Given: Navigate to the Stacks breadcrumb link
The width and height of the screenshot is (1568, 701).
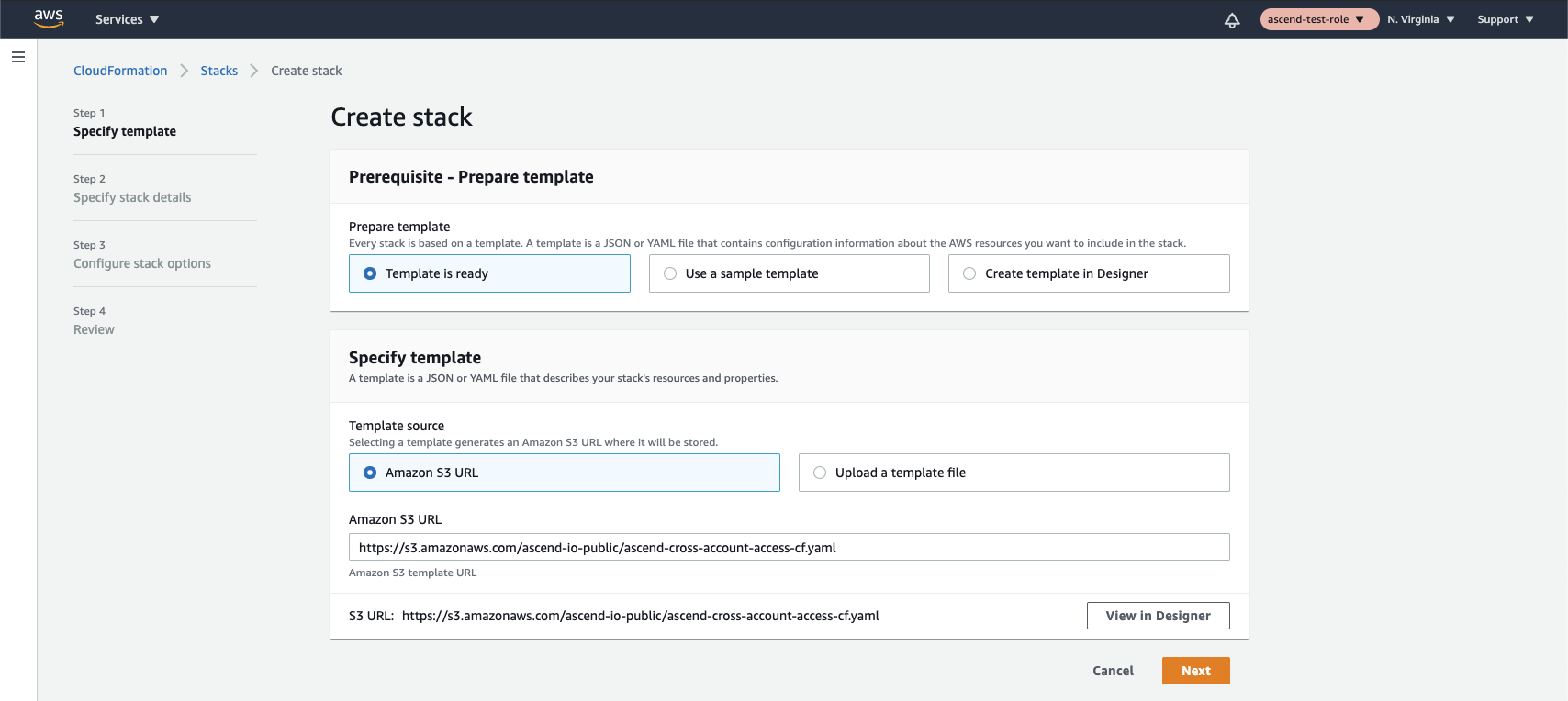Looking at the screenshot, I should pyautogui.click(x=219, y=71).
